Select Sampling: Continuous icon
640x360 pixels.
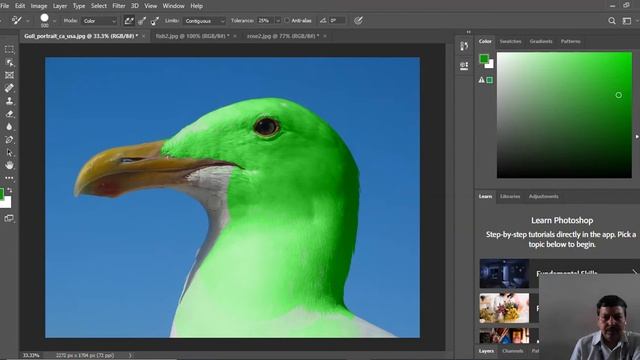click(129, 20)
